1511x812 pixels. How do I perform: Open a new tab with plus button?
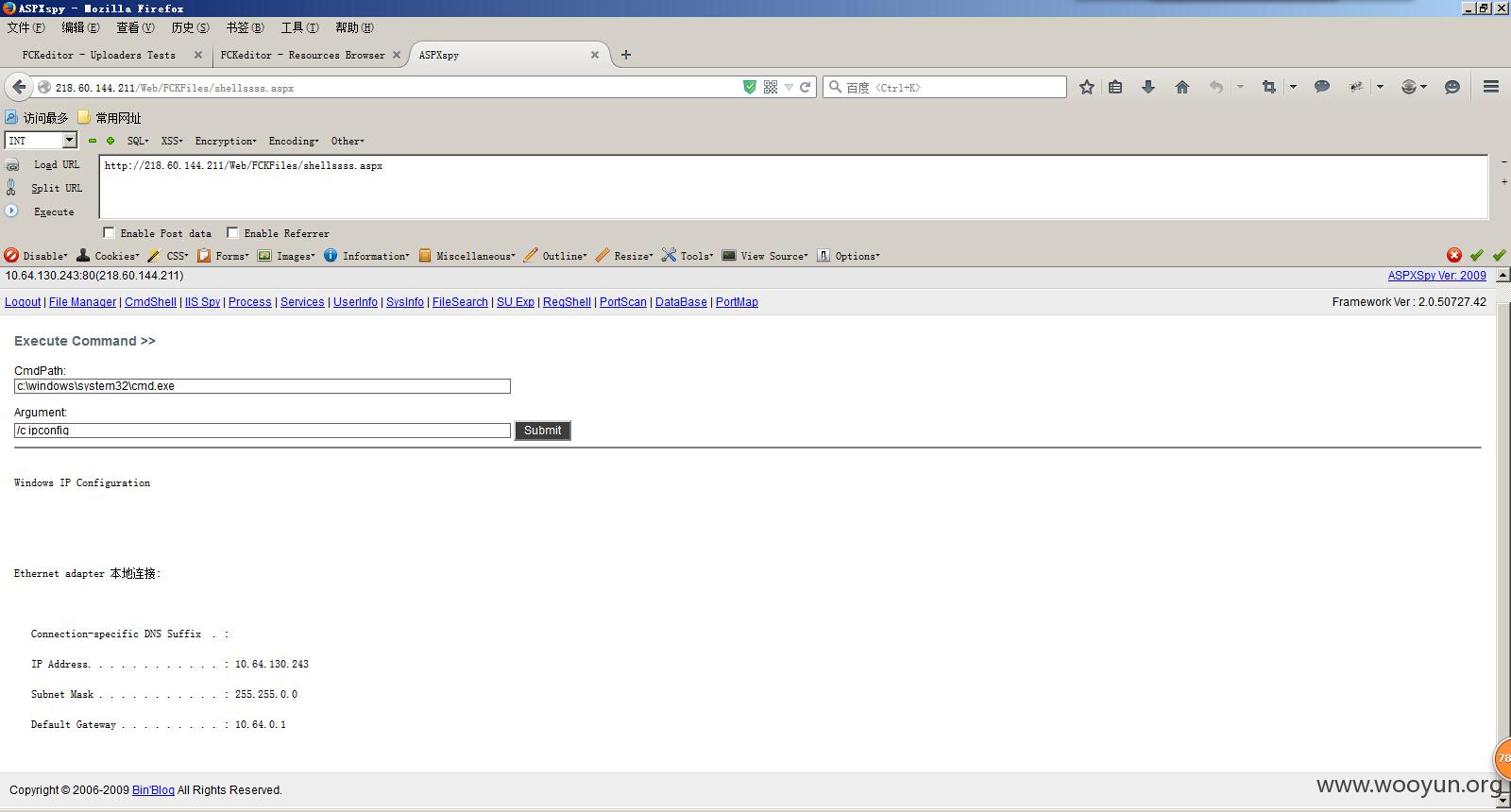pos(625,55)
